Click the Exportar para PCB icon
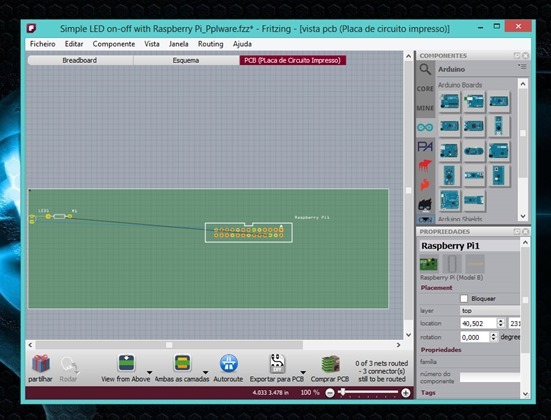The height and width of the screenshot is (420, 551). [x=277, y=363]
